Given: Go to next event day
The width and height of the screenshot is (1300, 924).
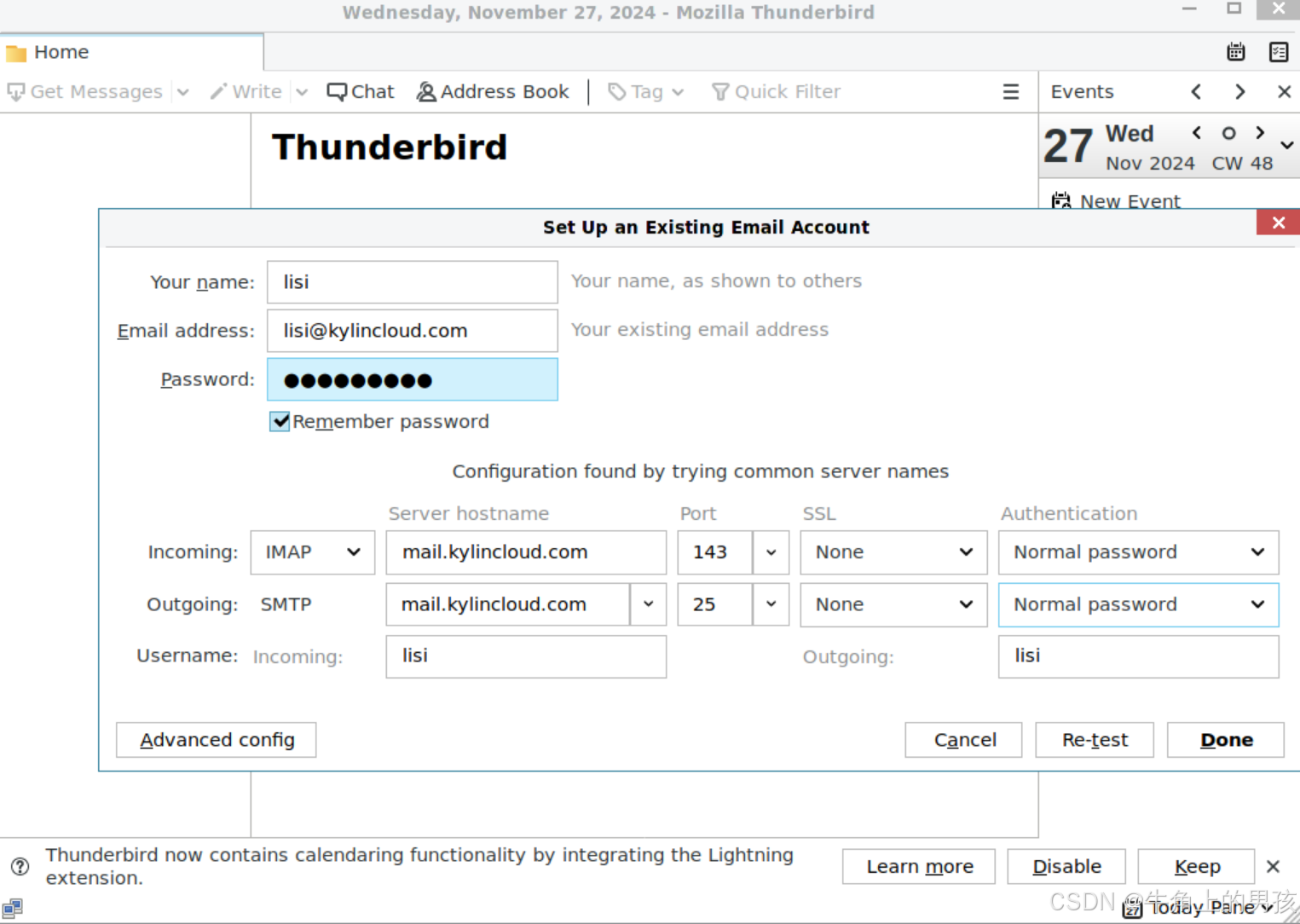Looking at the screenshot, I should pos(1240,91).
